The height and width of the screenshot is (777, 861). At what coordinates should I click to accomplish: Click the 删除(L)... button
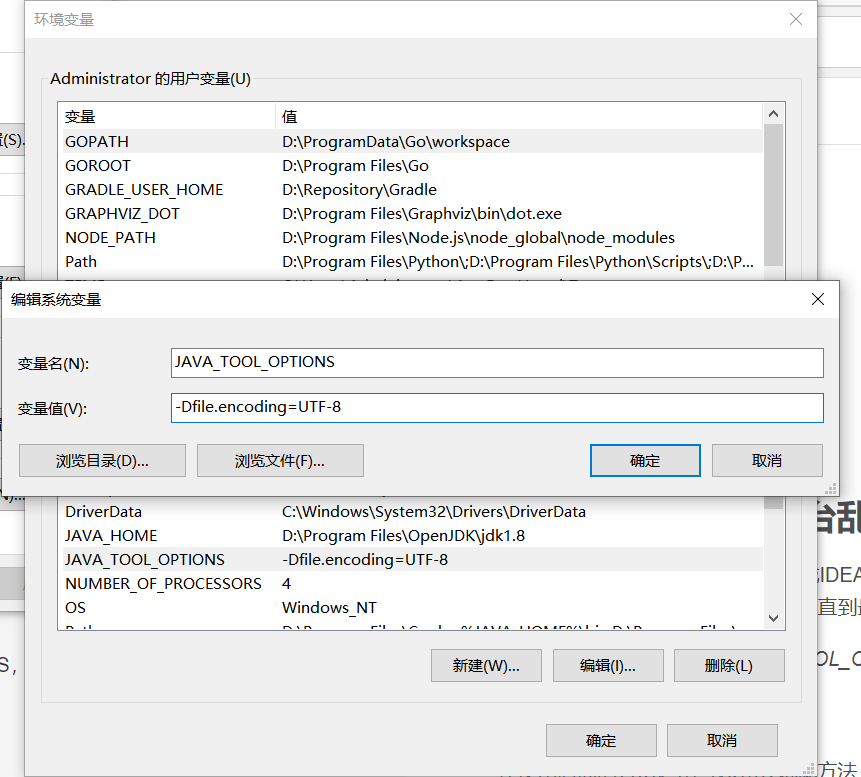(x=729, y=665)
